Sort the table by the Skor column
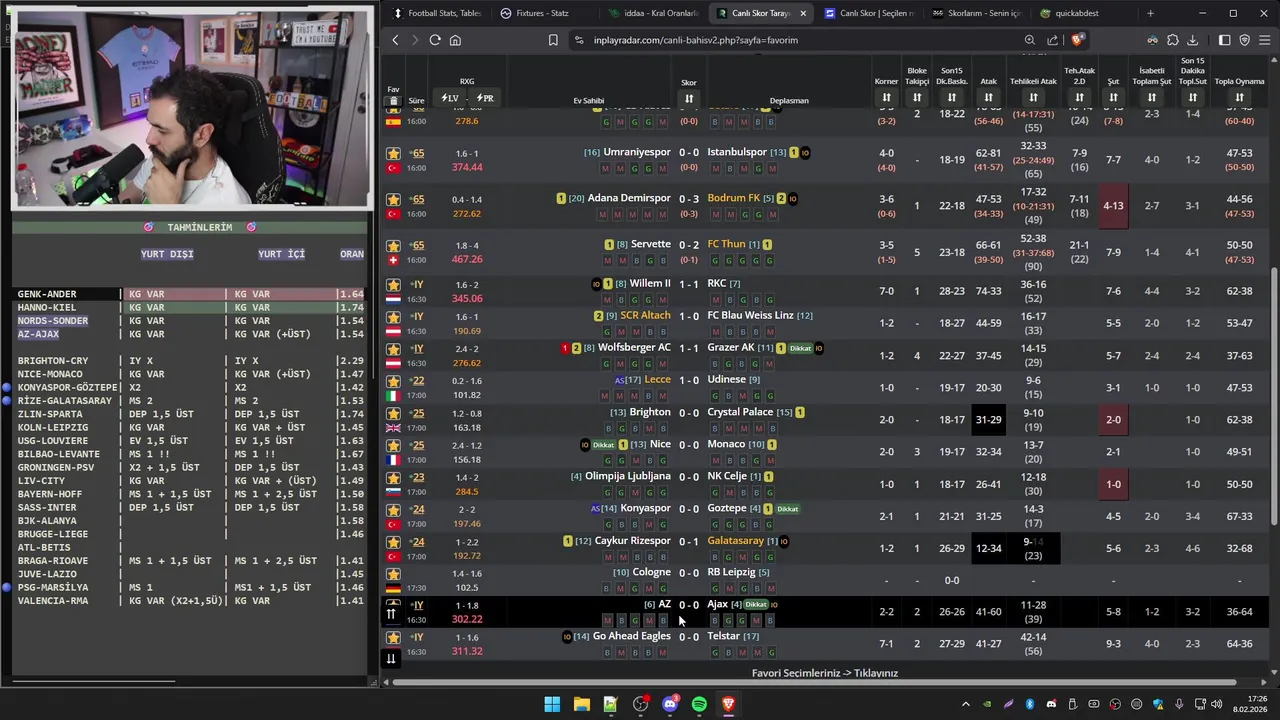Viewport: 1280px width, 720px height. coord(689,98)
